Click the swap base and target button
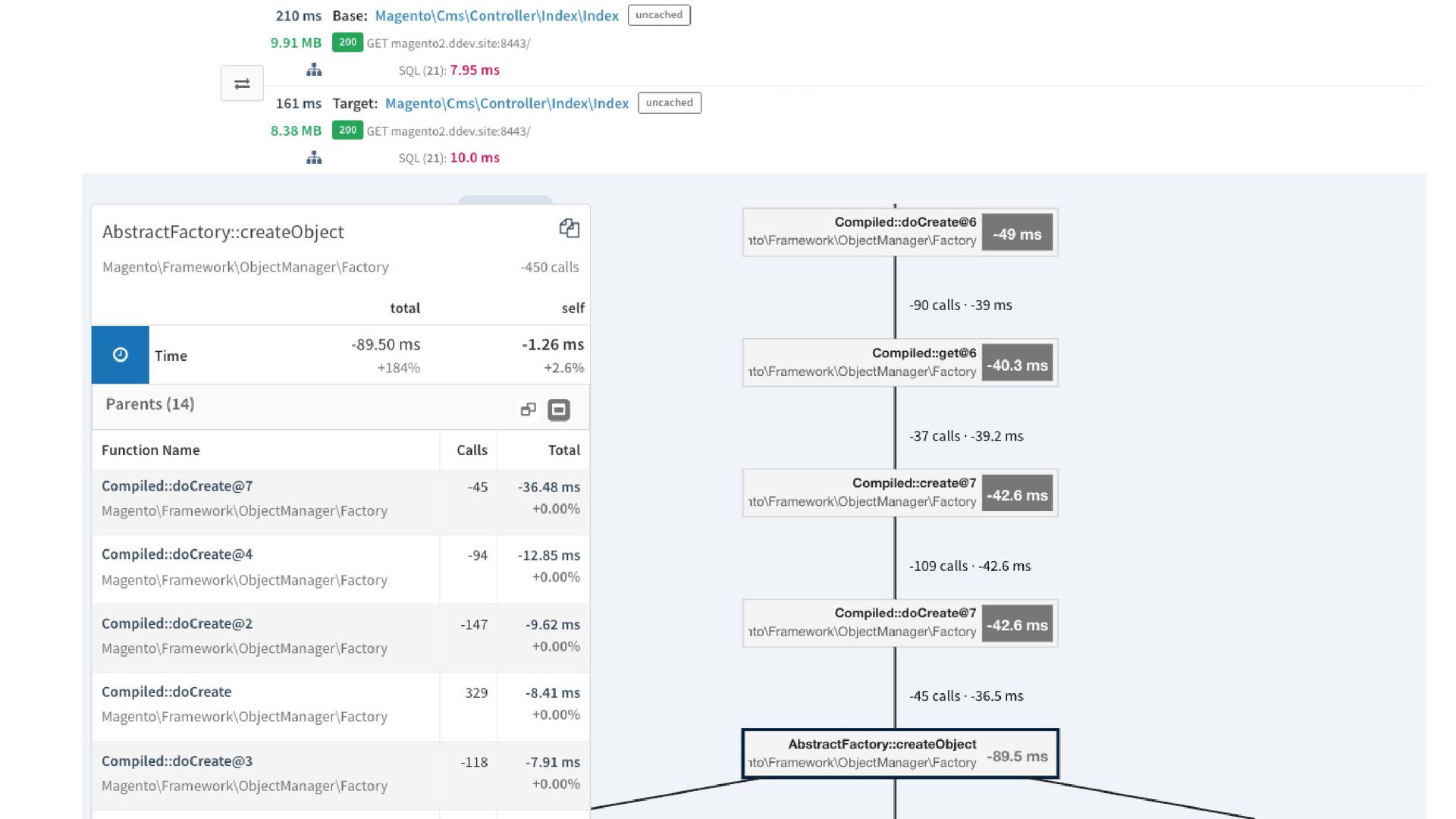The image size is (1456, 819). (x=242, y=83)
